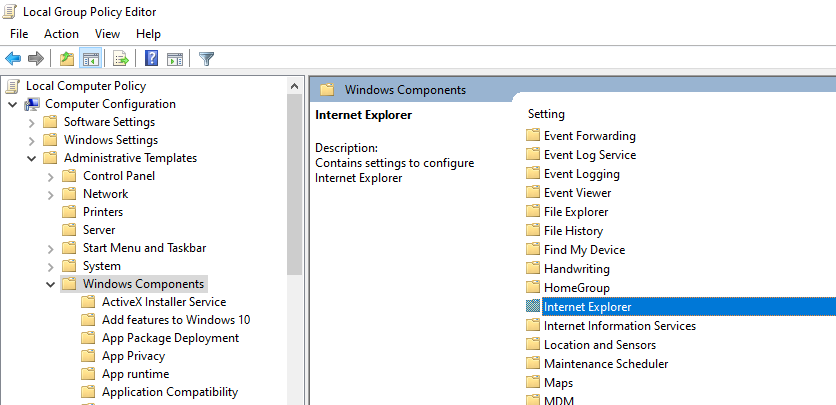Click tree pane scrollbar up arrow
836x405 pixels.
(294, 86)
